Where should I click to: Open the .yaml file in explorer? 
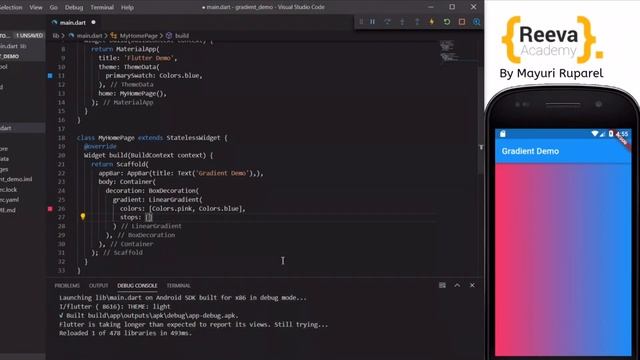pyautogui.click(x=10, y=200)
